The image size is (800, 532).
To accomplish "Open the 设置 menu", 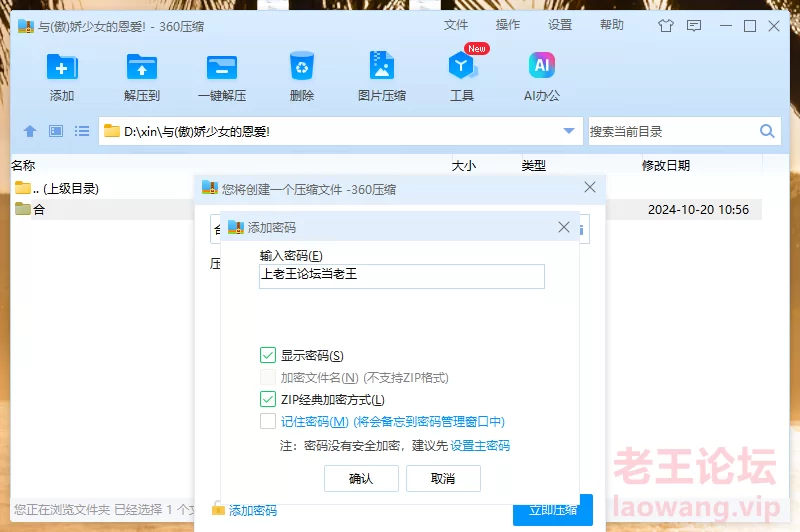I will (560, 25).
